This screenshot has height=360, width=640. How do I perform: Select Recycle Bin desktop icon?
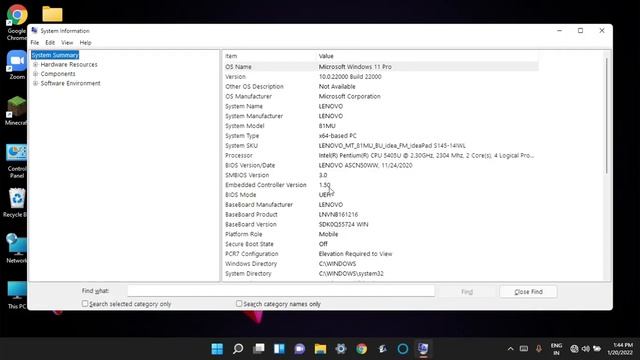(x=16, y=203)
